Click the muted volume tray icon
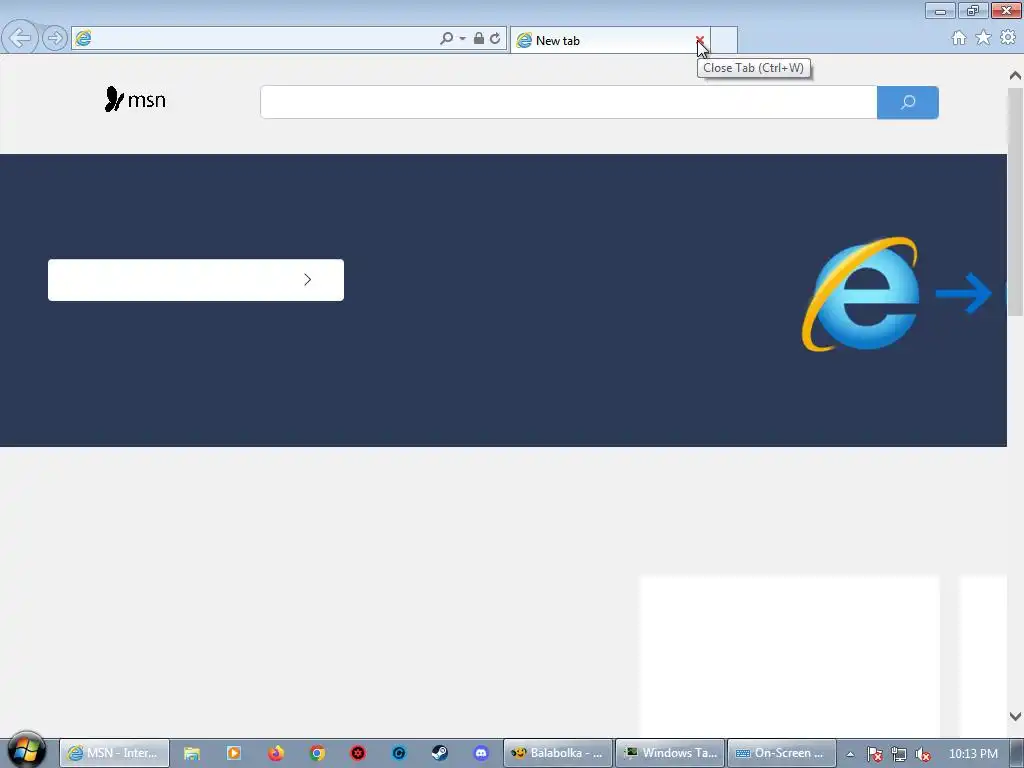Screen dimensions: 1024x768 pyautogui.click(x=923, y=754)
